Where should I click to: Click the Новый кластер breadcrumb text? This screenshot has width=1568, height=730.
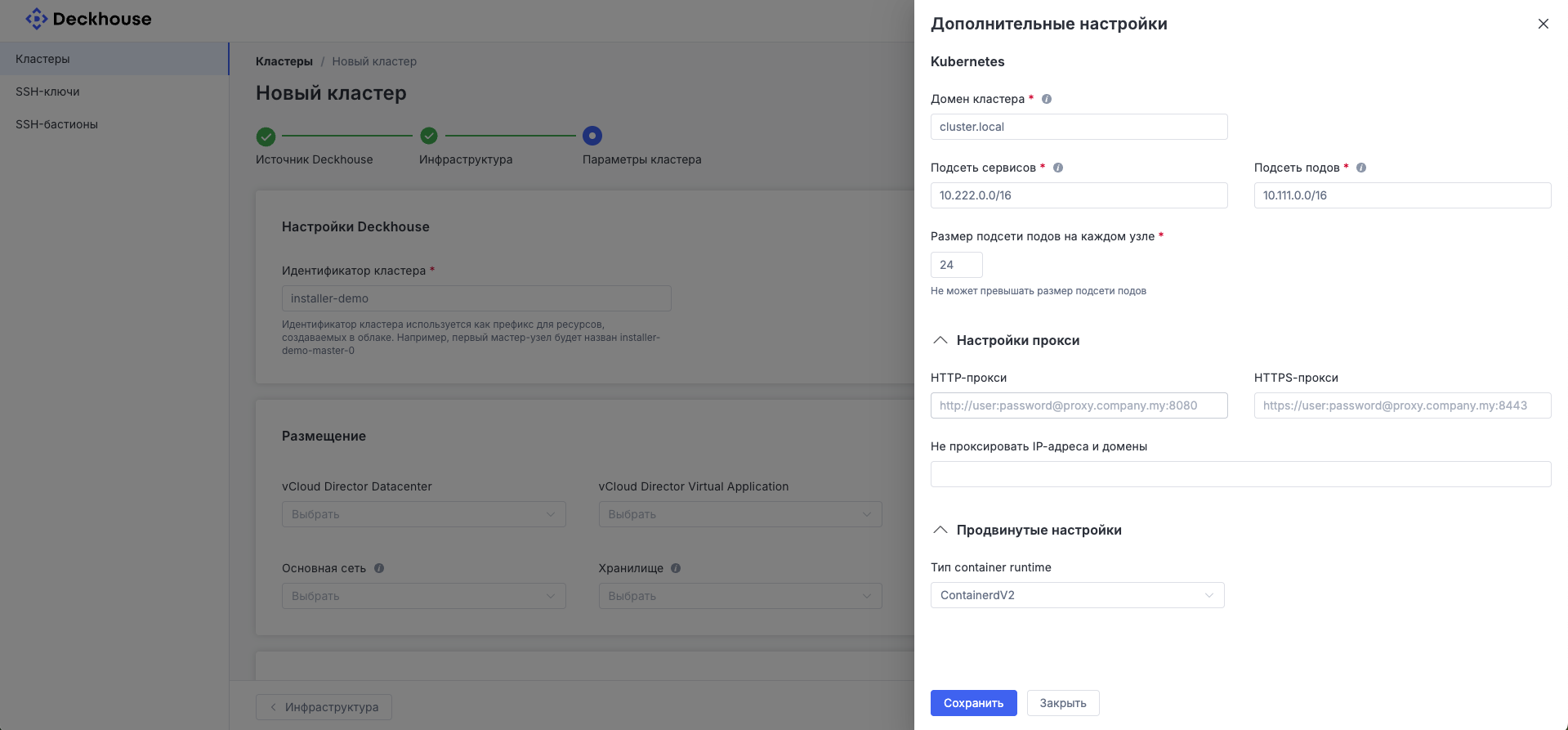[x=374, y=61]
